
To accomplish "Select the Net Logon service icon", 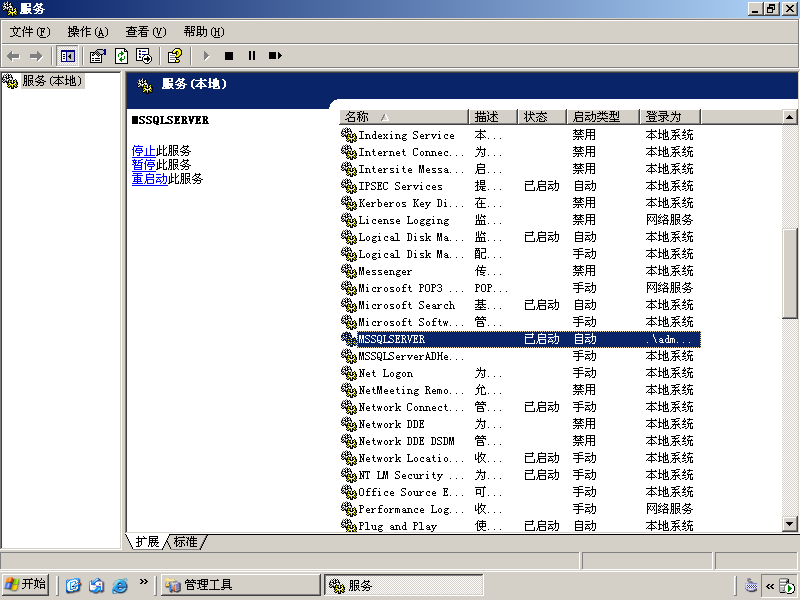I will click(348, 373).
